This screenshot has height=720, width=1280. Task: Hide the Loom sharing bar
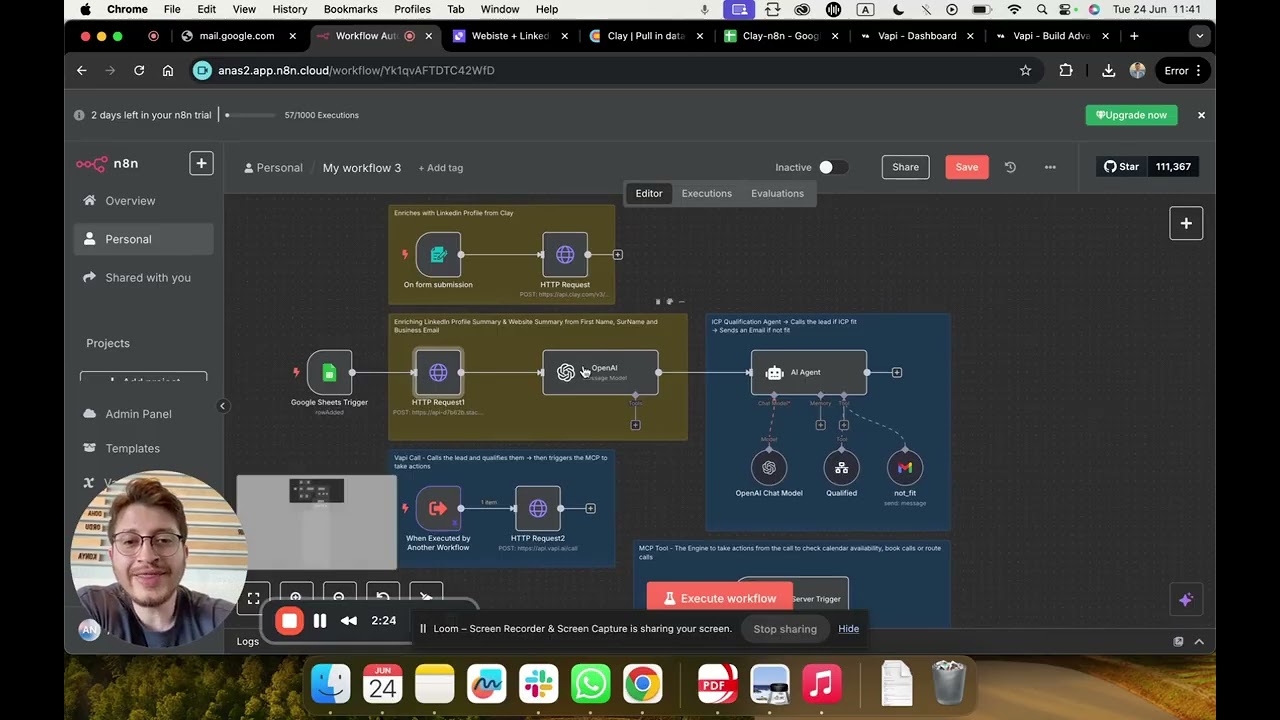point(848,629)
